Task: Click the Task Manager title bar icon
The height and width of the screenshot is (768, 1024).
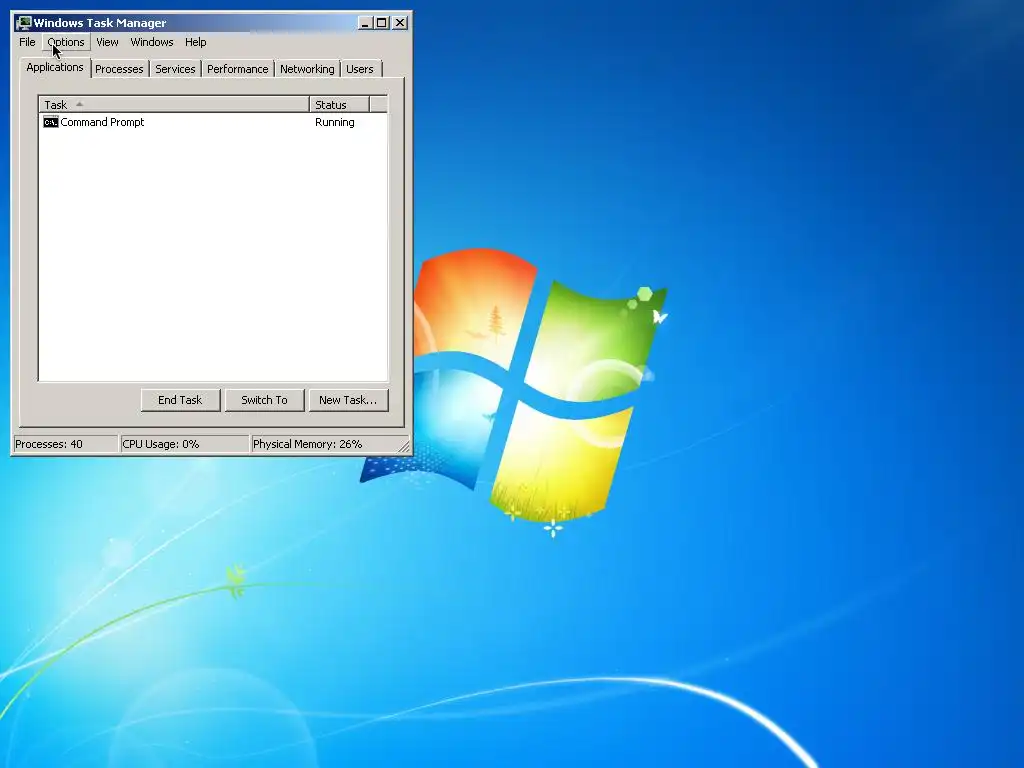Action: (24, 23)
